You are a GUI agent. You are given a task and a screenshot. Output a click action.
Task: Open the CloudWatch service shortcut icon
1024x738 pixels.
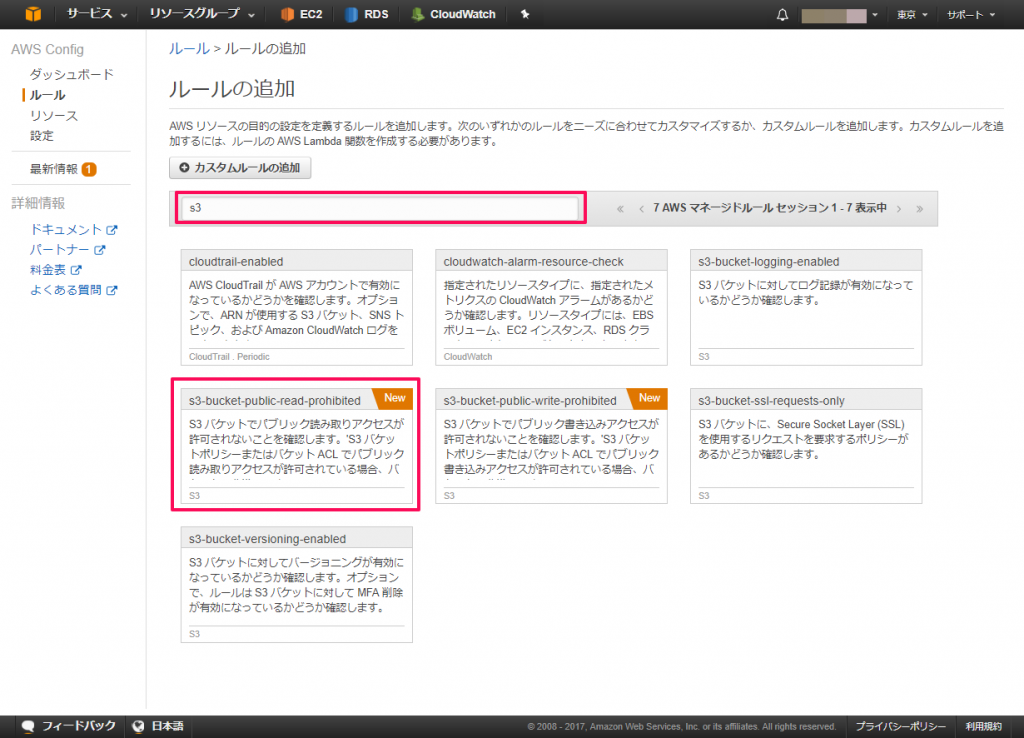click(418, 14)
